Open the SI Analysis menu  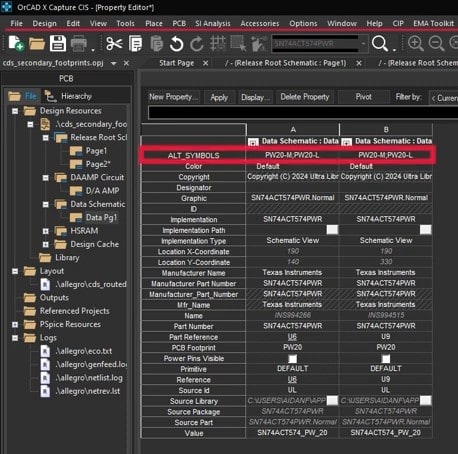pos(213,23)
